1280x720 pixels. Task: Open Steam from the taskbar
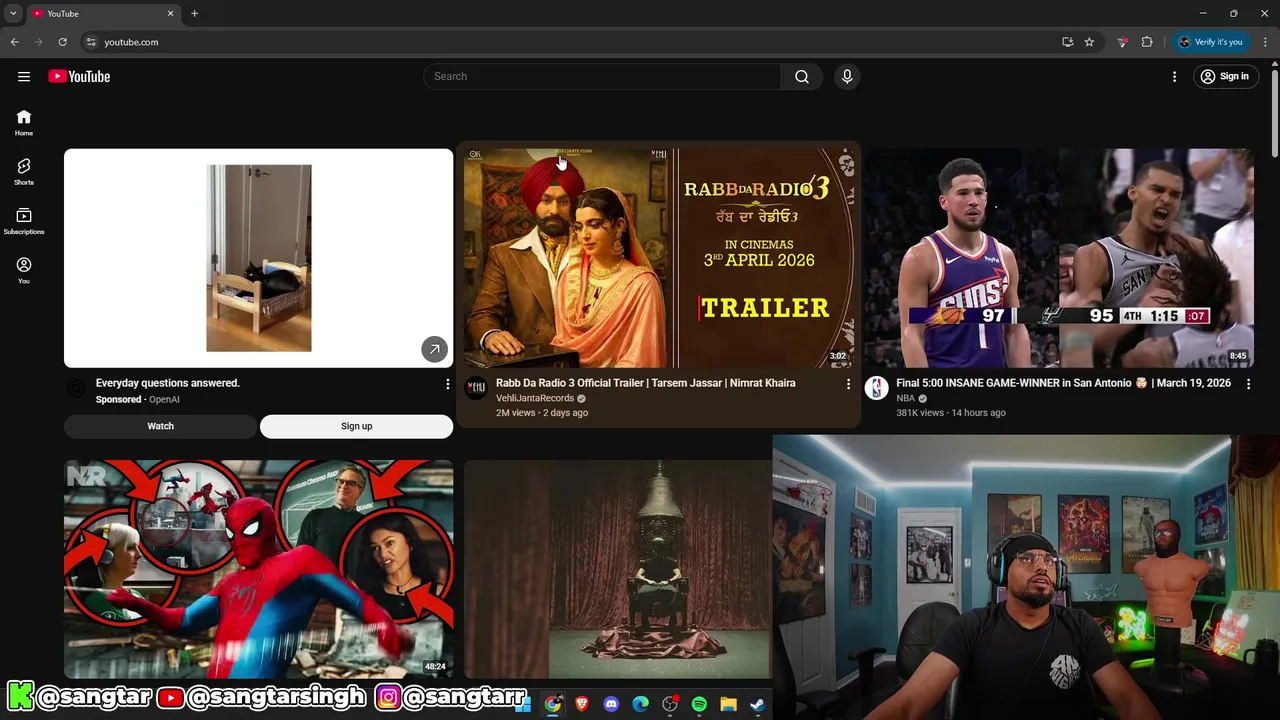[x=757, y=704]
